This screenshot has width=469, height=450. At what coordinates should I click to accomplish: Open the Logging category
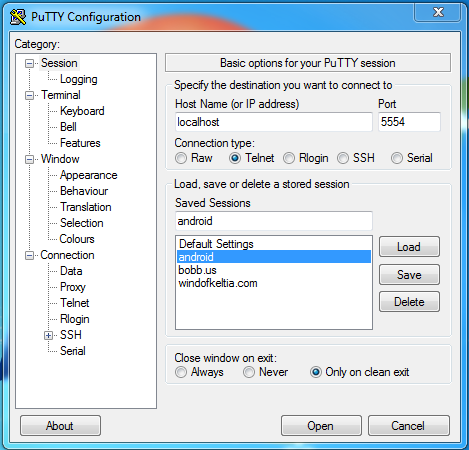coord(79,79)
